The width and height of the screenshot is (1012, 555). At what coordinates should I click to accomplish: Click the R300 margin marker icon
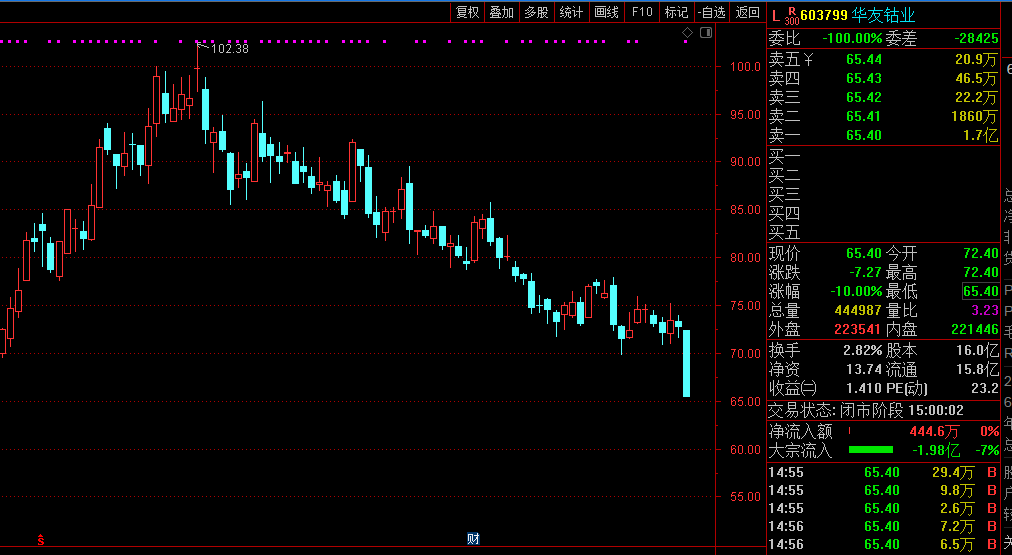pyautogui.click(x=791, y=15)
